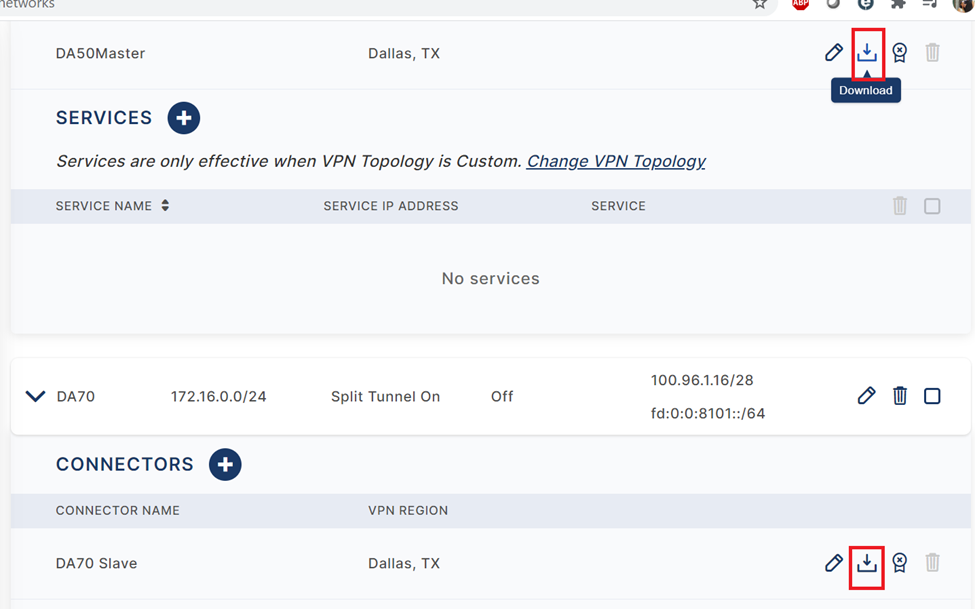Revoke certificate for DA70 Slave connector
This screenshot has width=975, height=609.
pos(899,563)
